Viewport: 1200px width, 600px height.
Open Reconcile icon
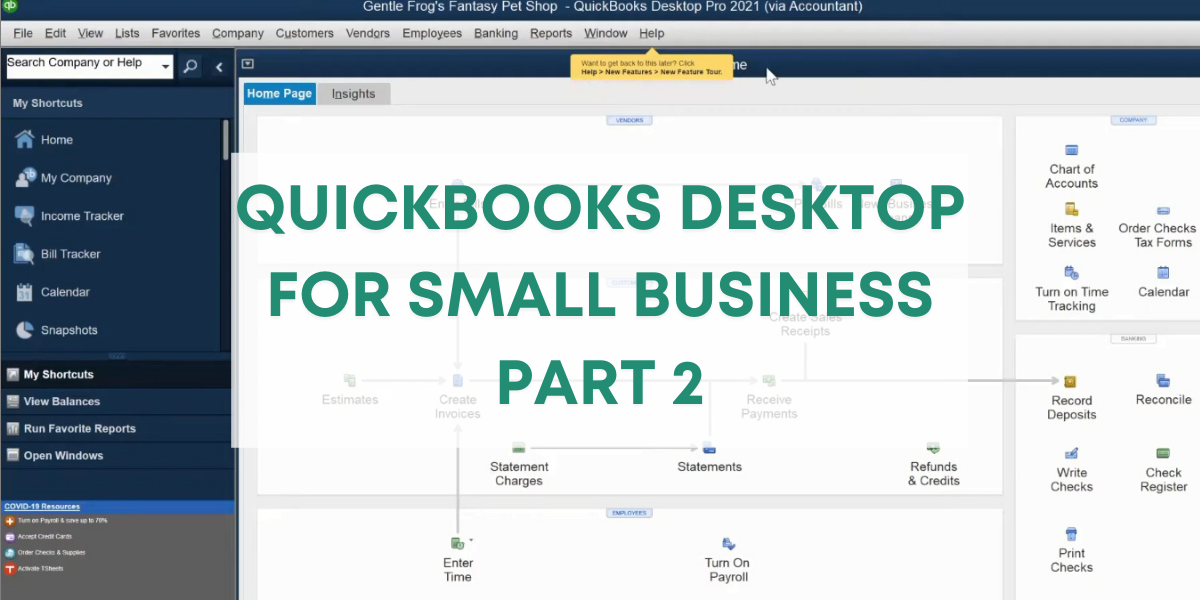pos(1163,381)
